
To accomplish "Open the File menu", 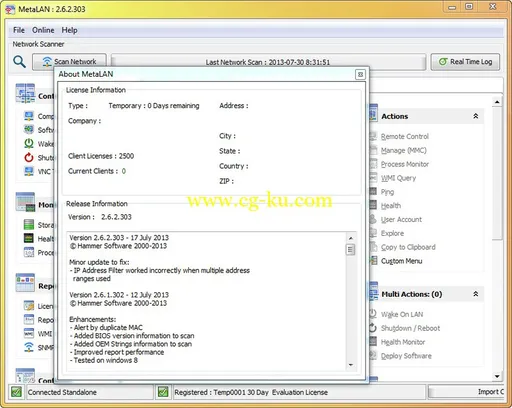I will (19, 30).
